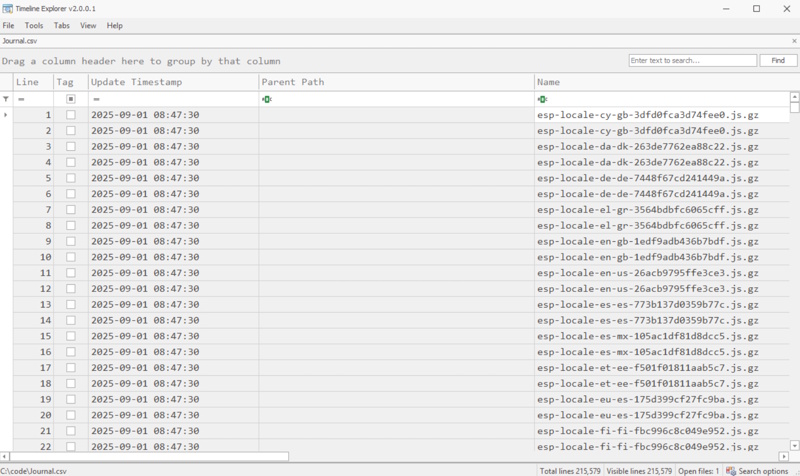
Task: Click the horizontal scrollbar right arrow
Action: pyautogui.click(x=784, y=456)
